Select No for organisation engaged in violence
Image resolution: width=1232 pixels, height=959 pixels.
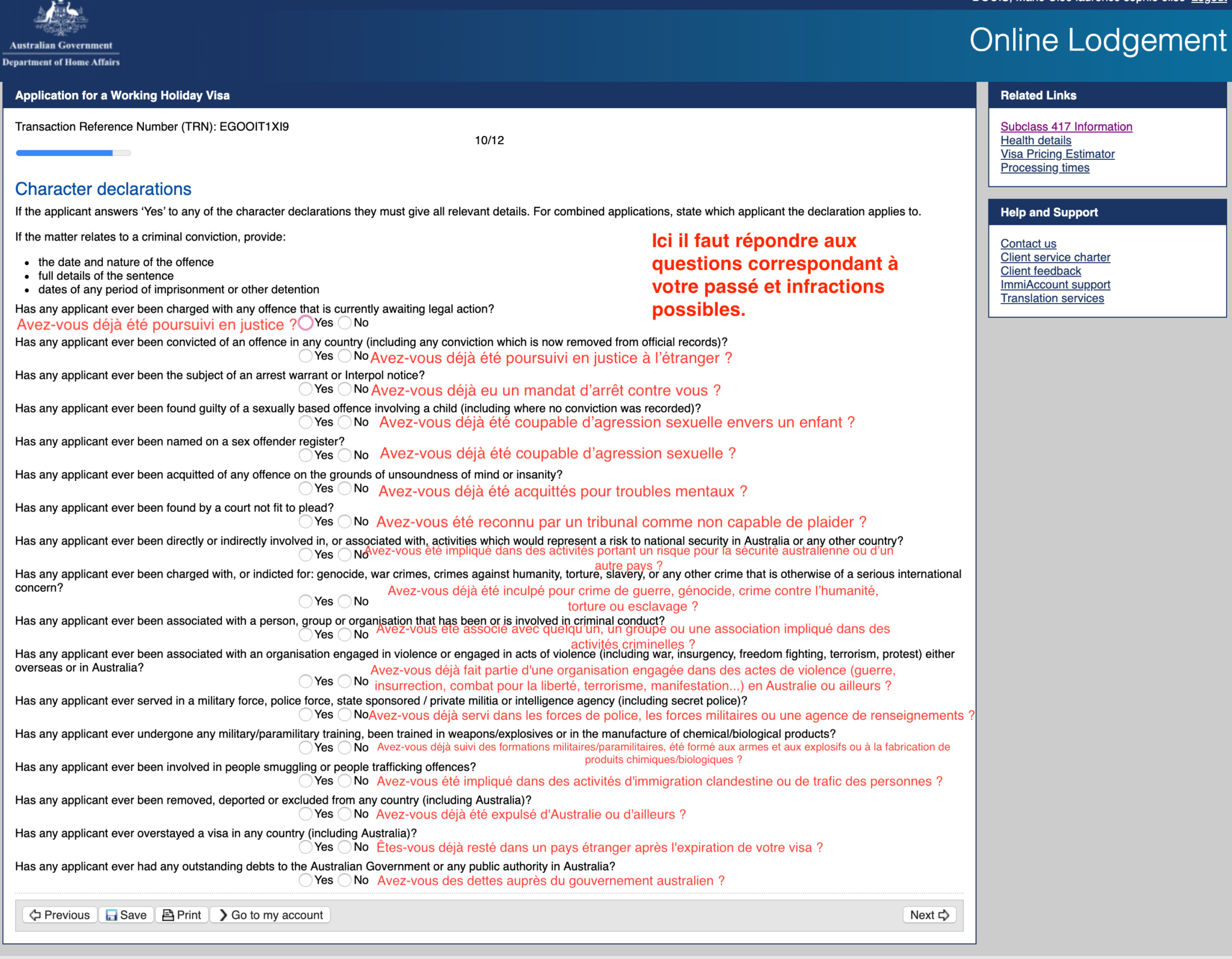click(x=345, y=681)
